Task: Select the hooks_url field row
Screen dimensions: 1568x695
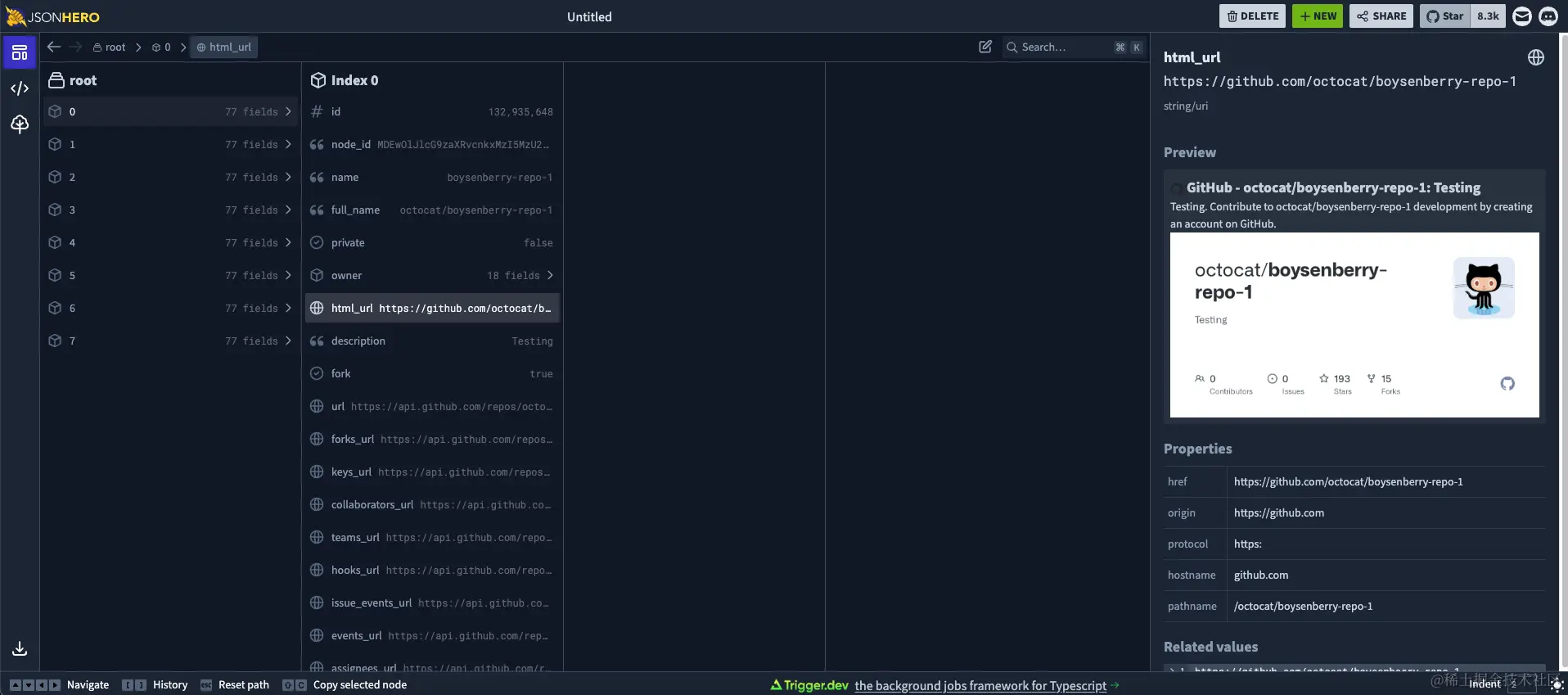Action: click(x=432, y=570)
